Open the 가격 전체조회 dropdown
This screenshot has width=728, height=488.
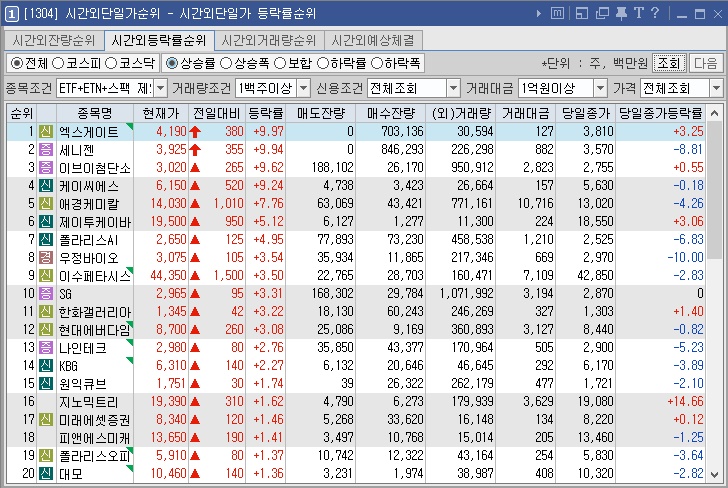(716, 88)
